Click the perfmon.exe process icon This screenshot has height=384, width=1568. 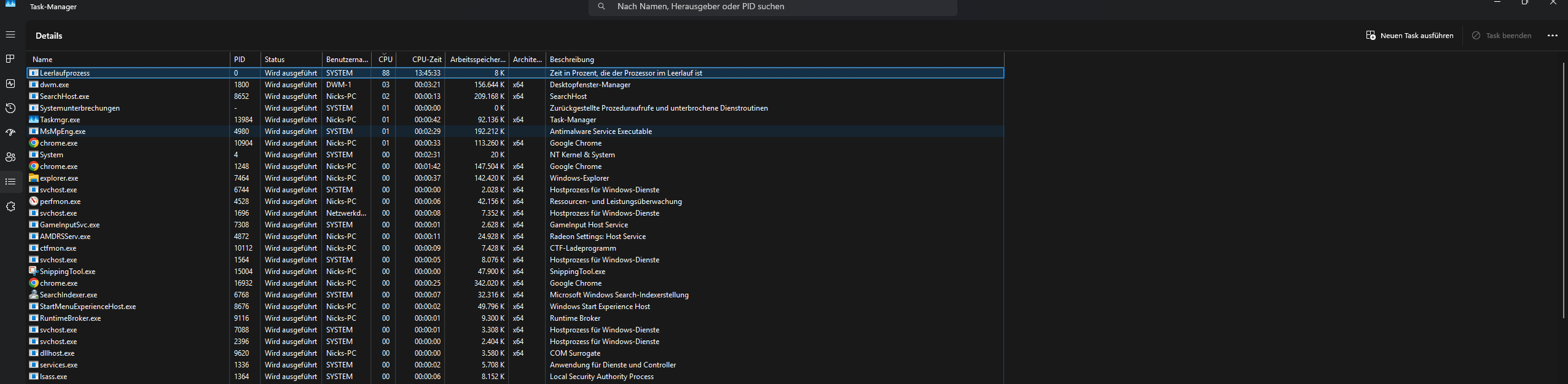click(x=34, y=202)
